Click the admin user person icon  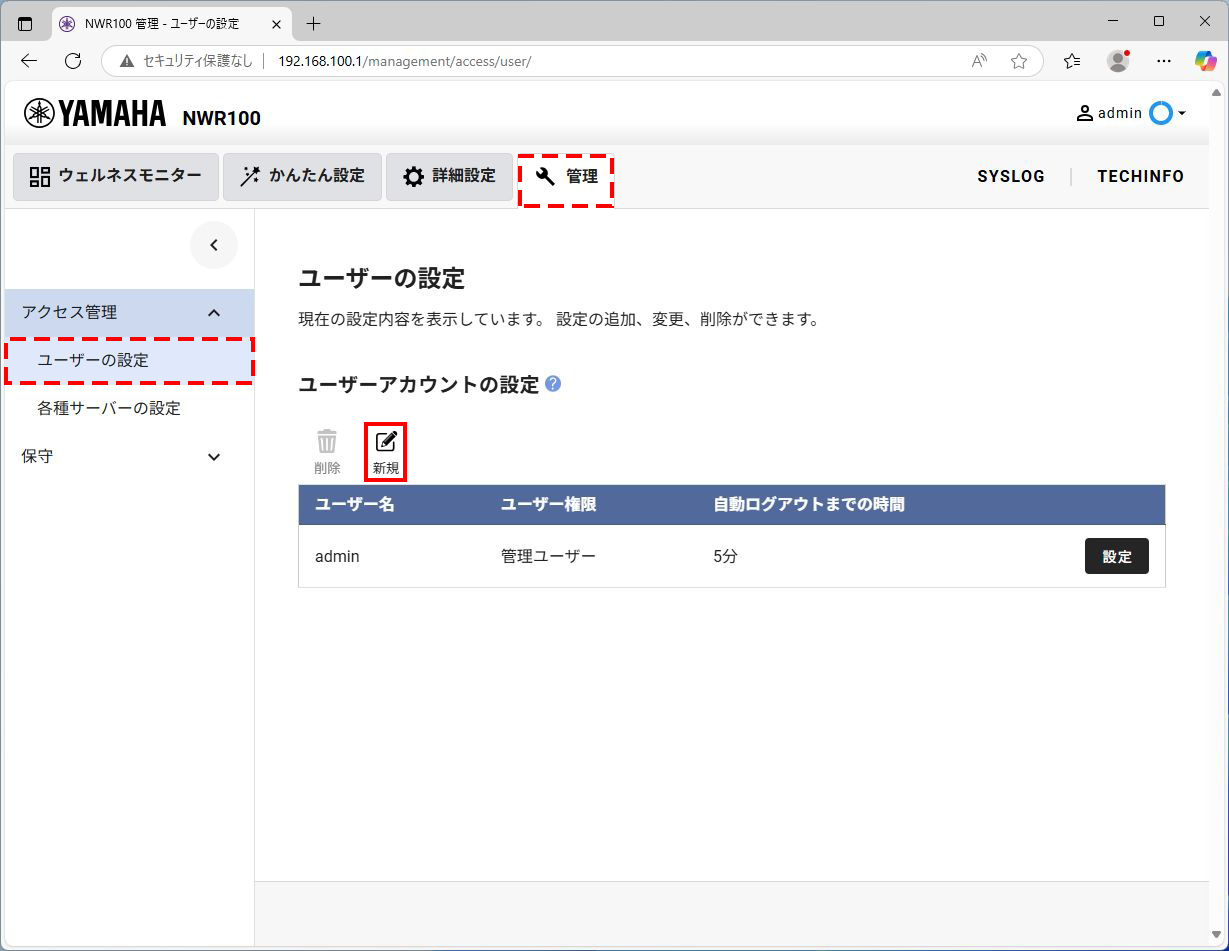pyautogui.click(x=1084, y=113)
